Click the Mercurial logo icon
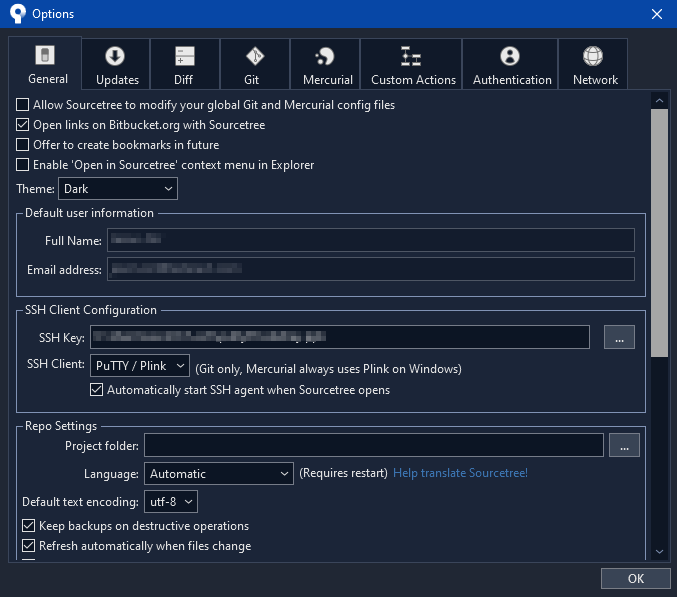 coord(325,56)
